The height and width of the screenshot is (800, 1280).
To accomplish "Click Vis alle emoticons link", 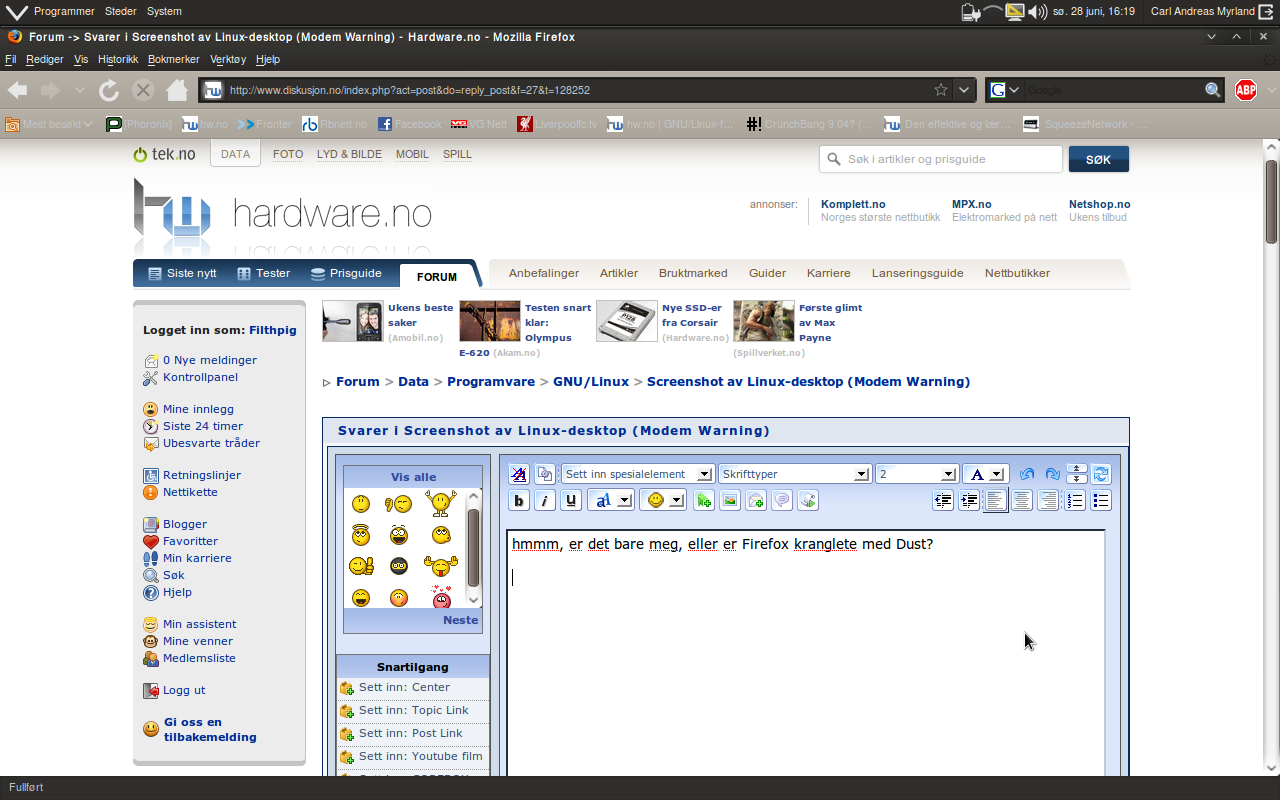I will (413, 477).
